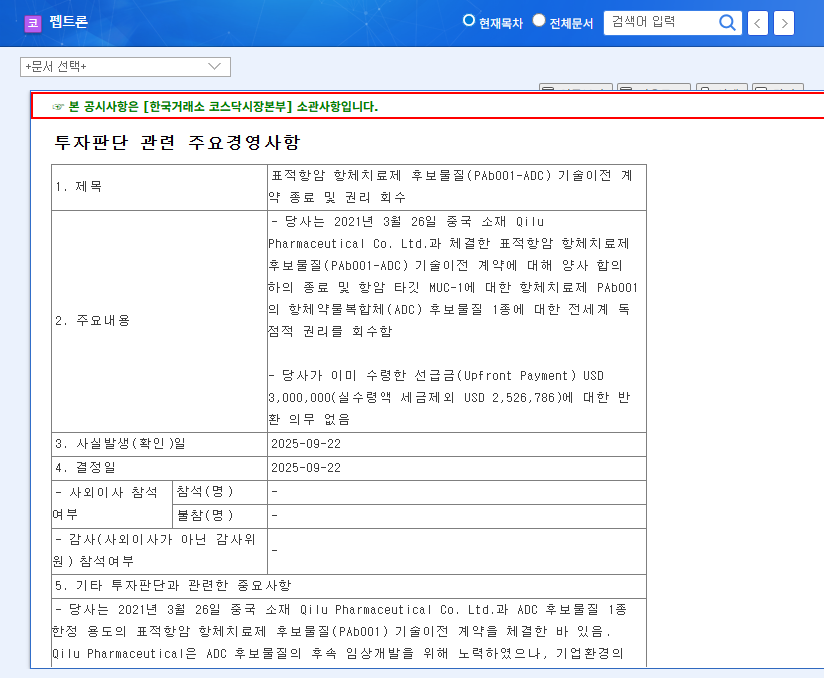Image resolution: width=824 pixels, height=678 pixels.
Task: Click the 2025-09-22 date in 결정일 row
Action: [306, 468]
